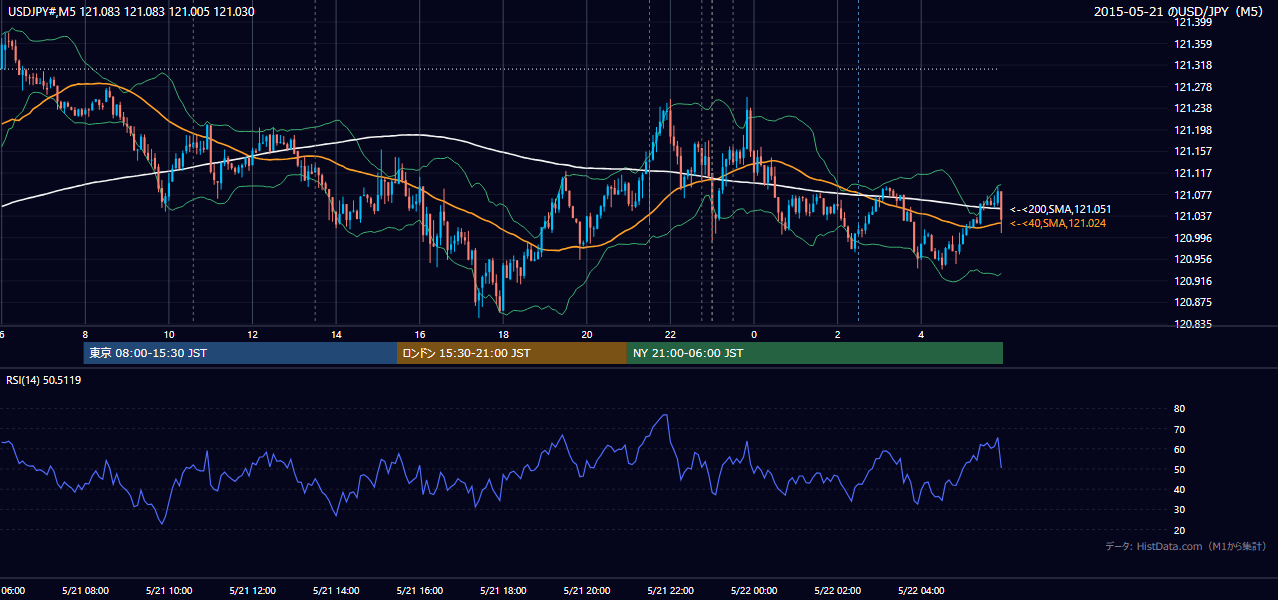Click price axis value 121.157
The image size is (1278, 600).
pyautogui.click(x=1194, y=151)
